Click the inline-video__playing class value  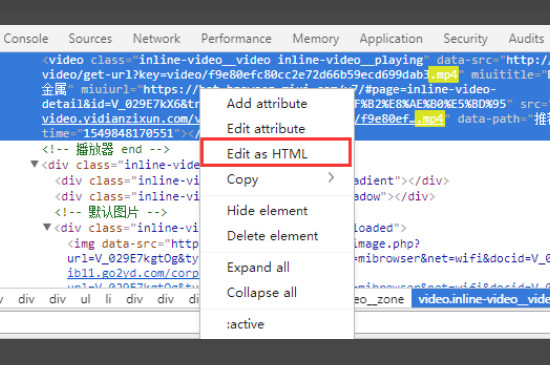(x=350, y=60)
